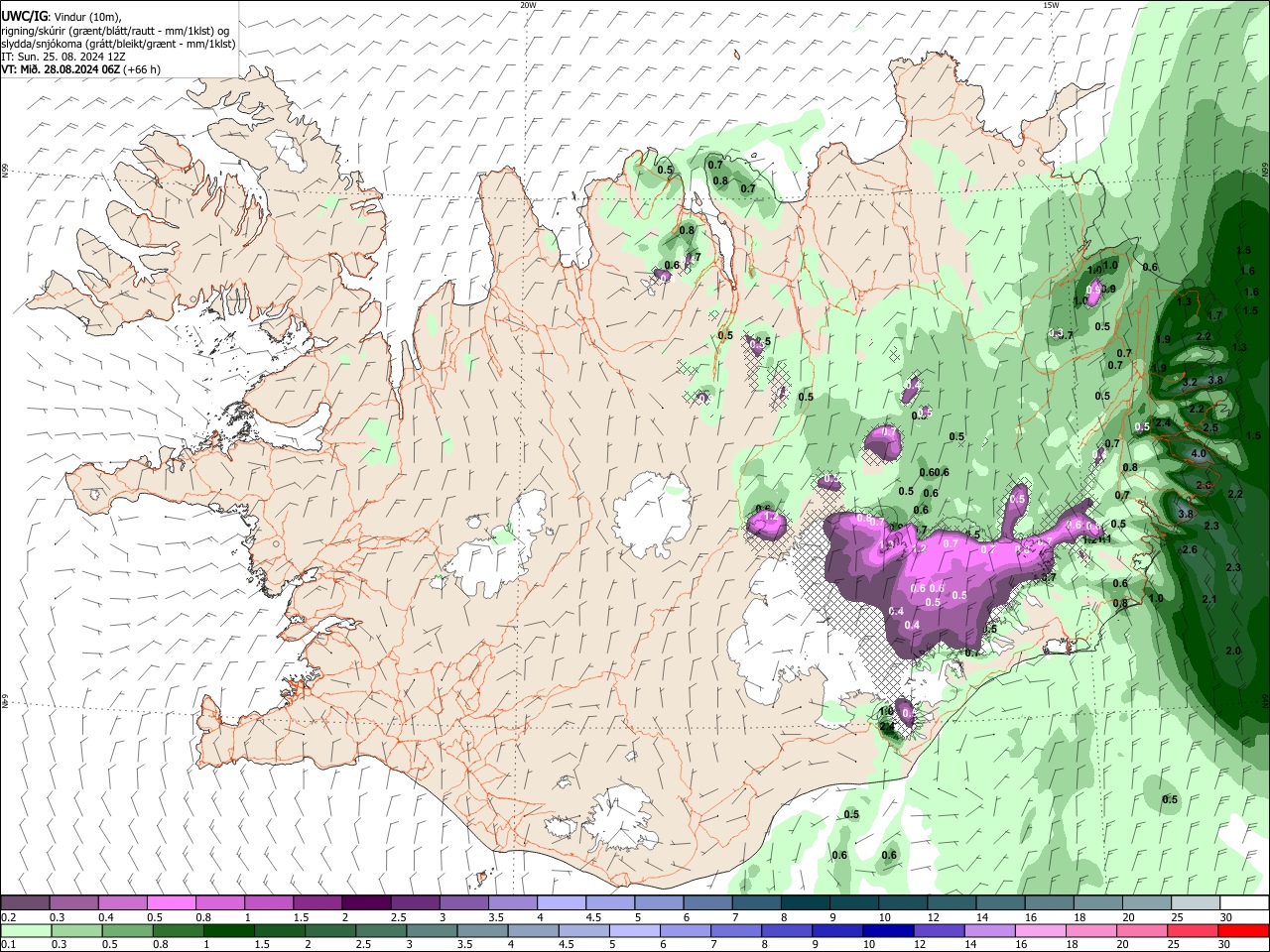This screenshot has width=1270, height=952.
Task: Click the '15W' longitude label
Action: click(1051, 5)
